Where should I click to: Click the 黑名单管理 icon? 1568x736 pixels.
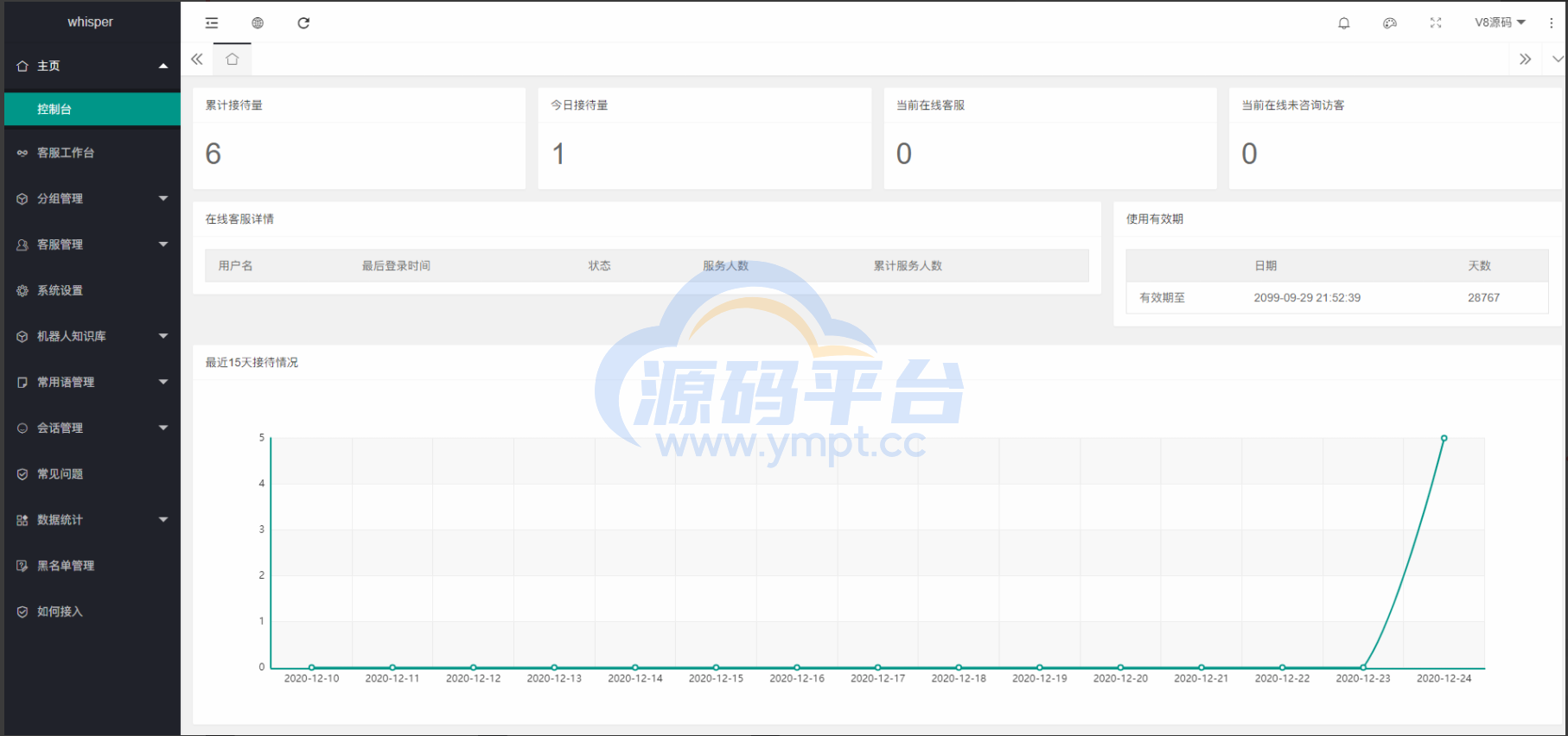(22, 566)
